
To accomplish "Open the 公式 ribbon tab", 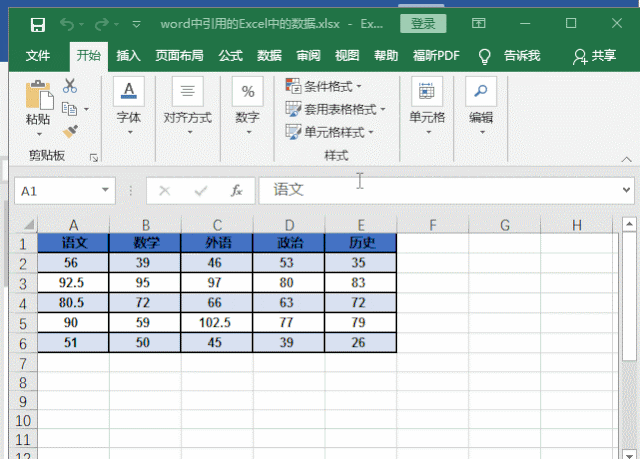I will coord(230,56).
